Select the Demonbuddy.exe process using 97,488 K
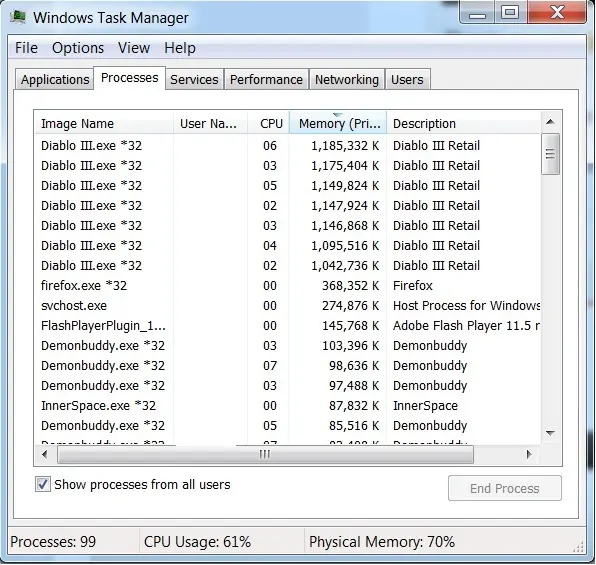This screenshot has height=565, width=596. 287,386
